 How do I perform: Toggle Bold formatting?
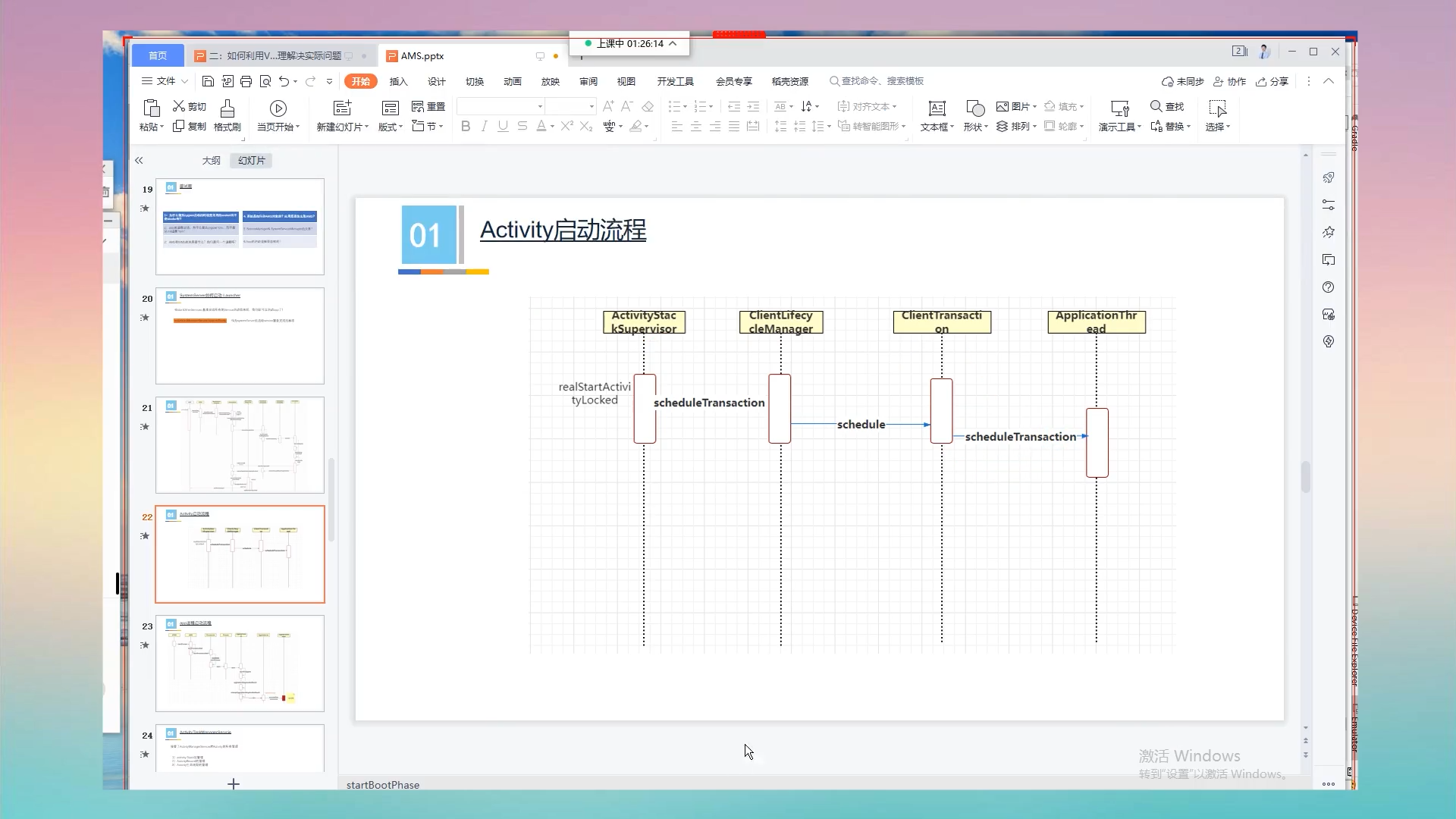pyautogui.click(x=466, y=127)
